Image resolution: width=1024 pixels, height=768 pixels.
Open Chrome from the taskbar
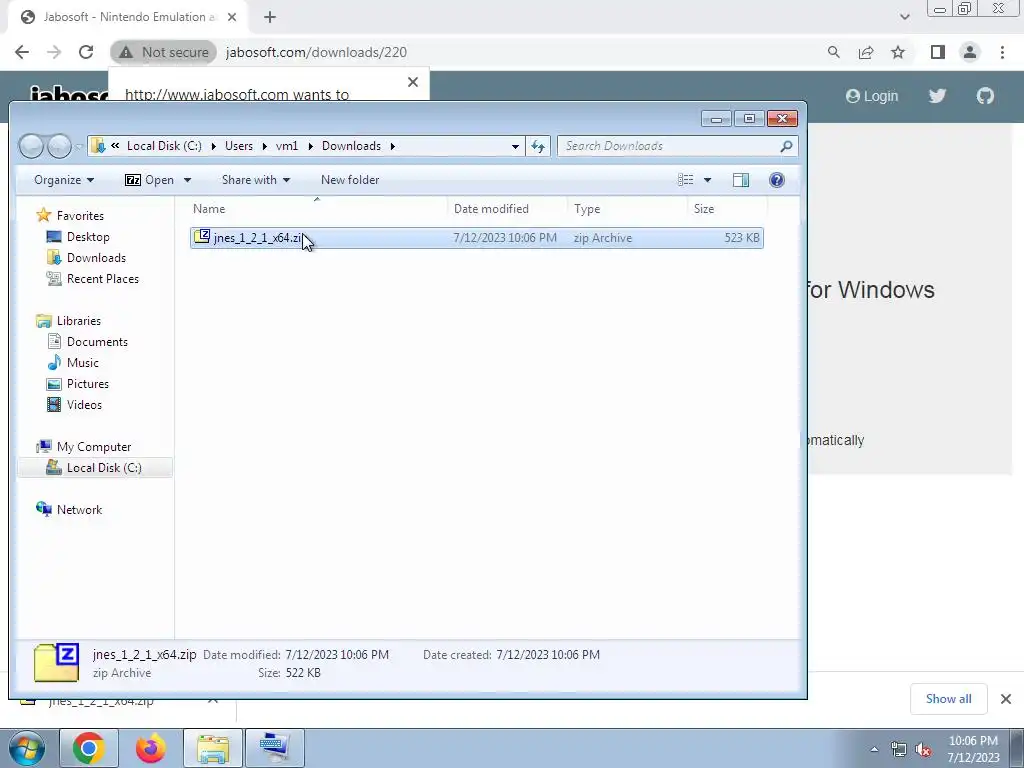click(89, 748)
